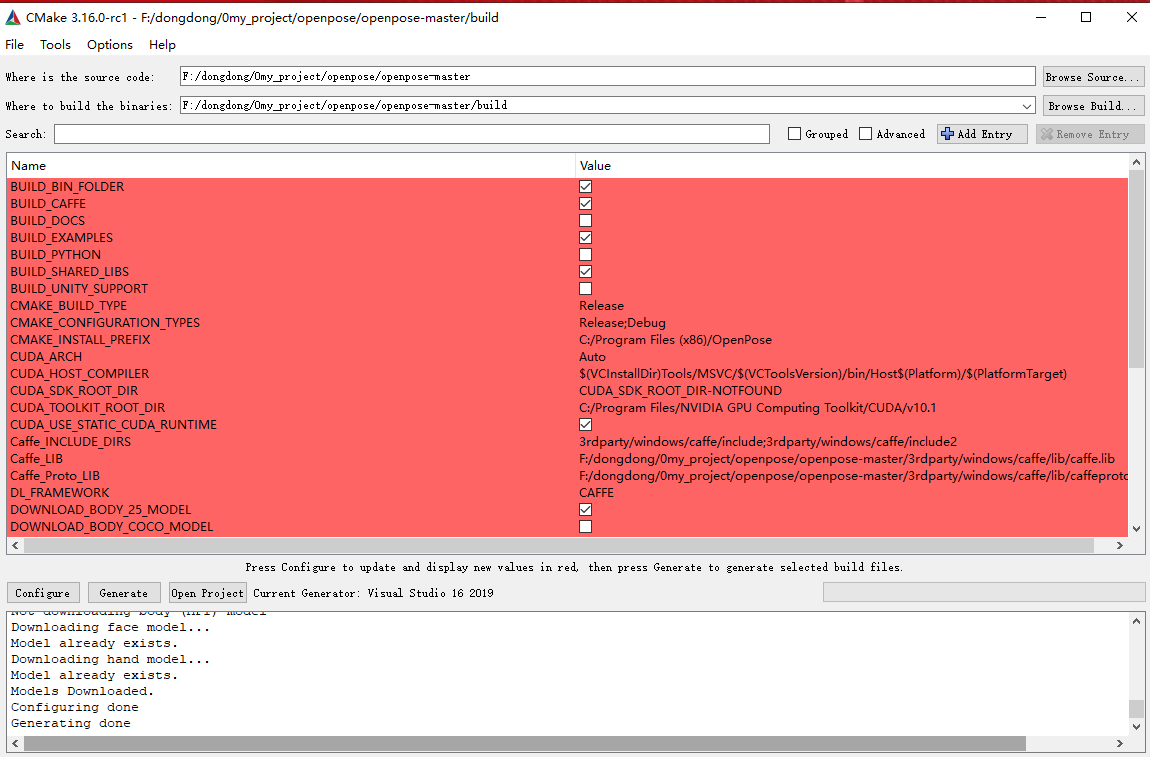The height and width of the screenshot is (757, 1150).
Task: Click the 'Models Downloaded.' log line
Action: point(82,691)
